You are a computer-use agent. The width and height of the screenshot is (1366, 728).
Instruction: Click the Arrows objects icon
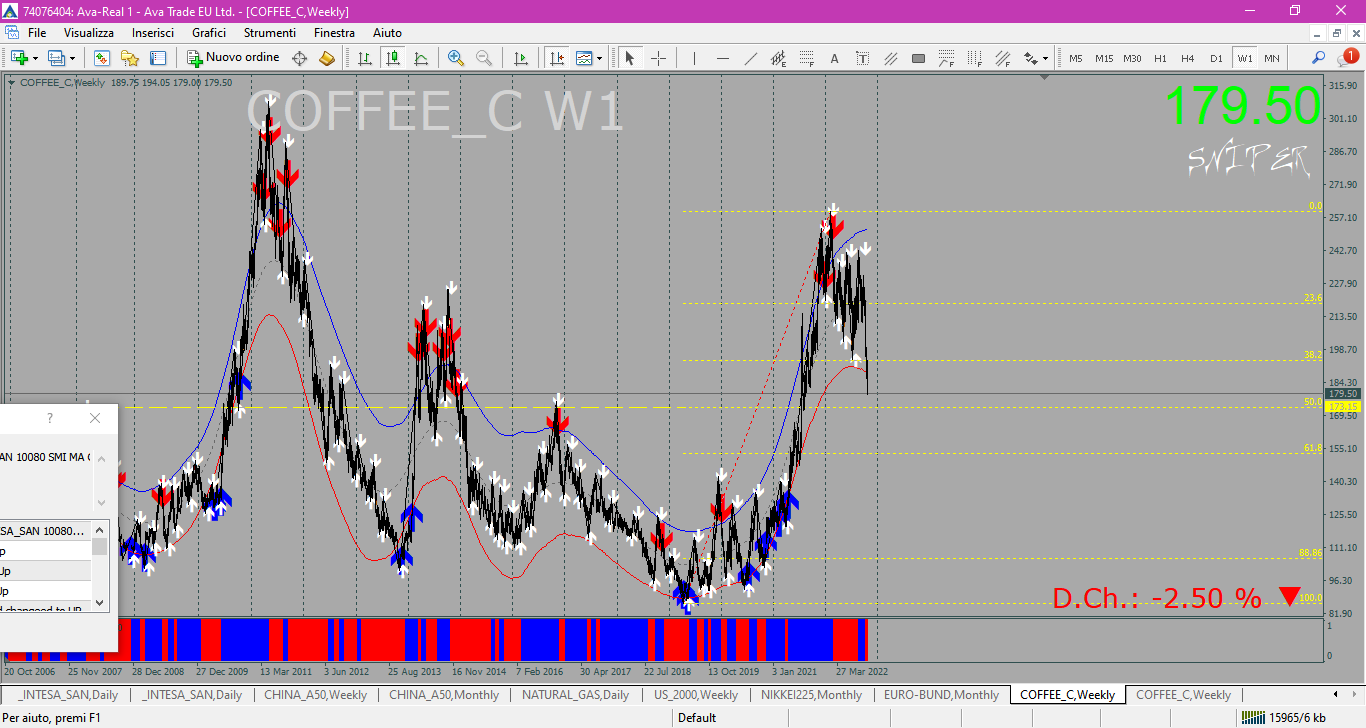click(x=1032, y=58)
